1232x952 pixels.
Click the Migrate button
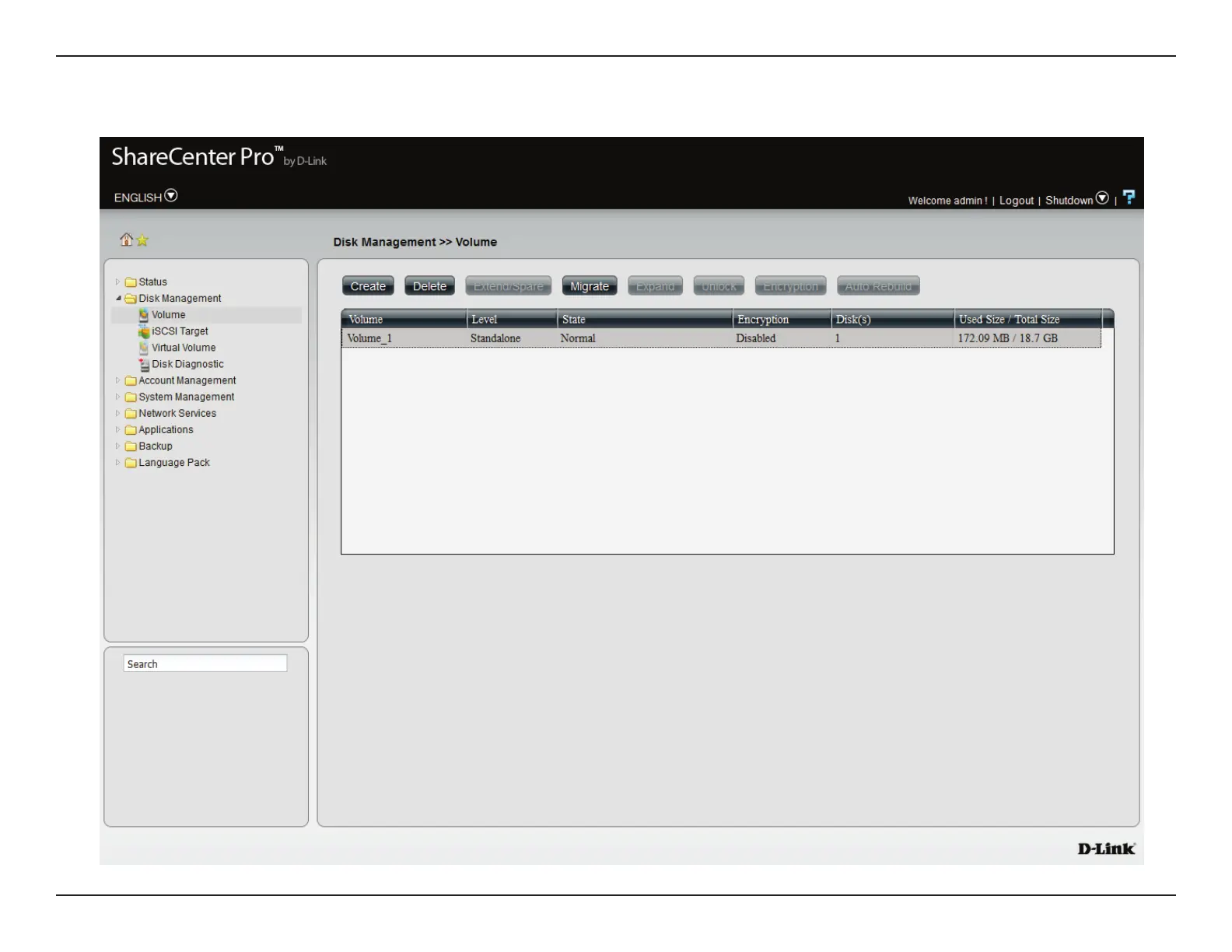click(x=589, y=286)
